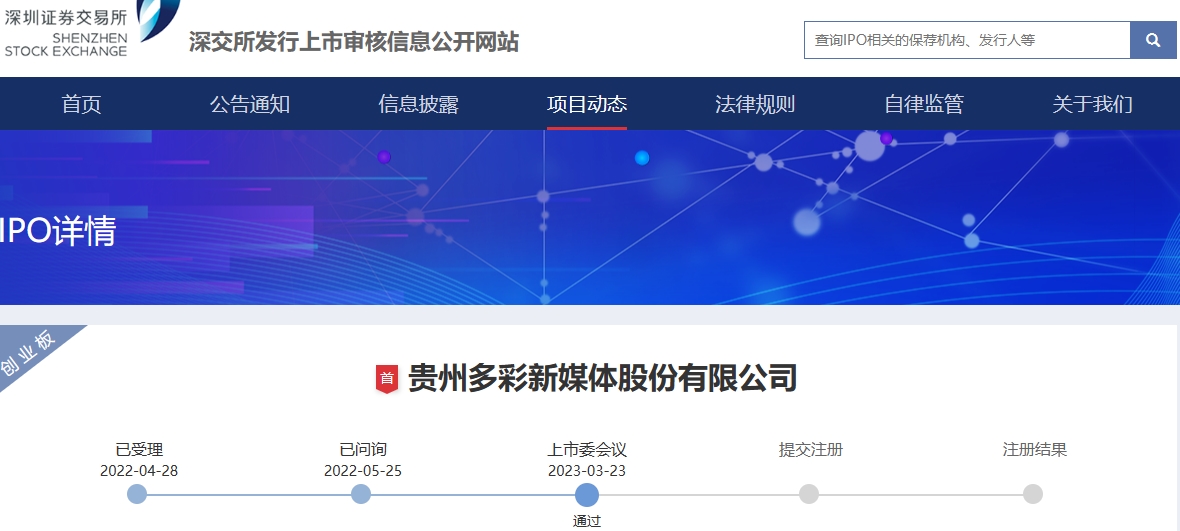The width and height of the screenshot is (1180, 531).
Task: Click the magnifier search button
Action: click(x=1153, y=40)
